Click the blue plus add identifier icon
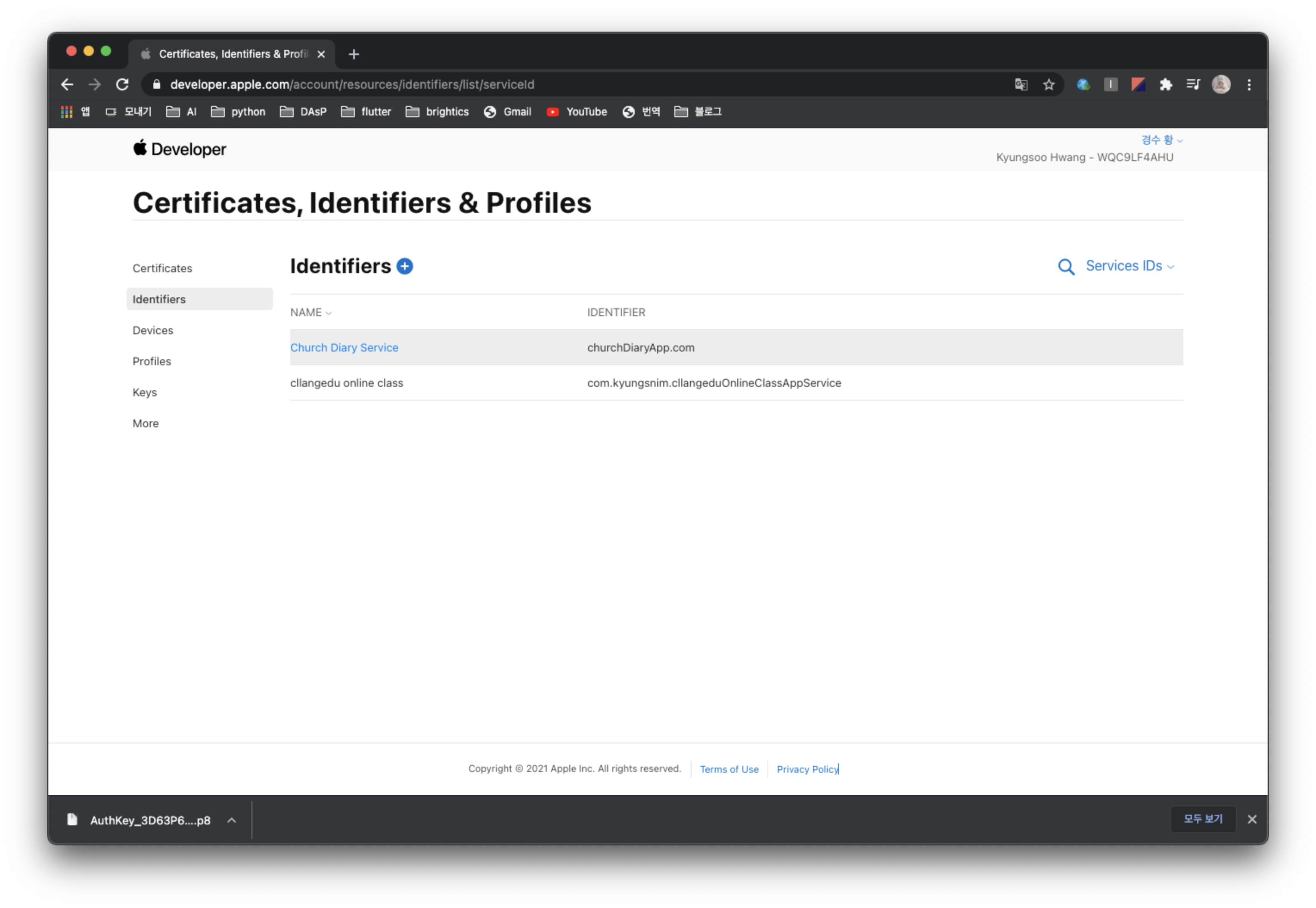The width and height of the screenshot is (1316, 908). [404, 266]
